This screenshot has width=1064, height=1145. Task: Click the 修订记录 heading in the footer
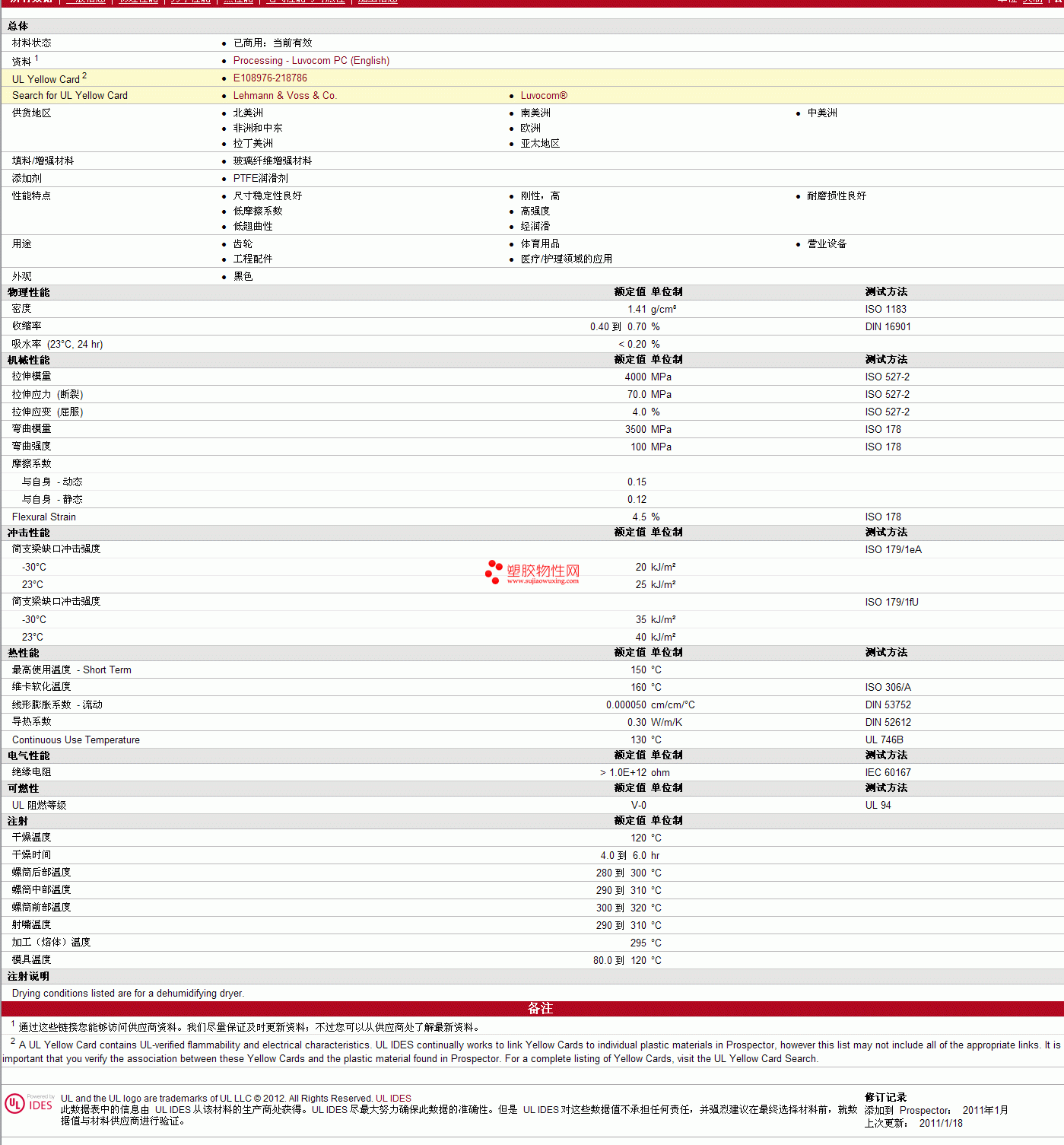click(886, 1098)
